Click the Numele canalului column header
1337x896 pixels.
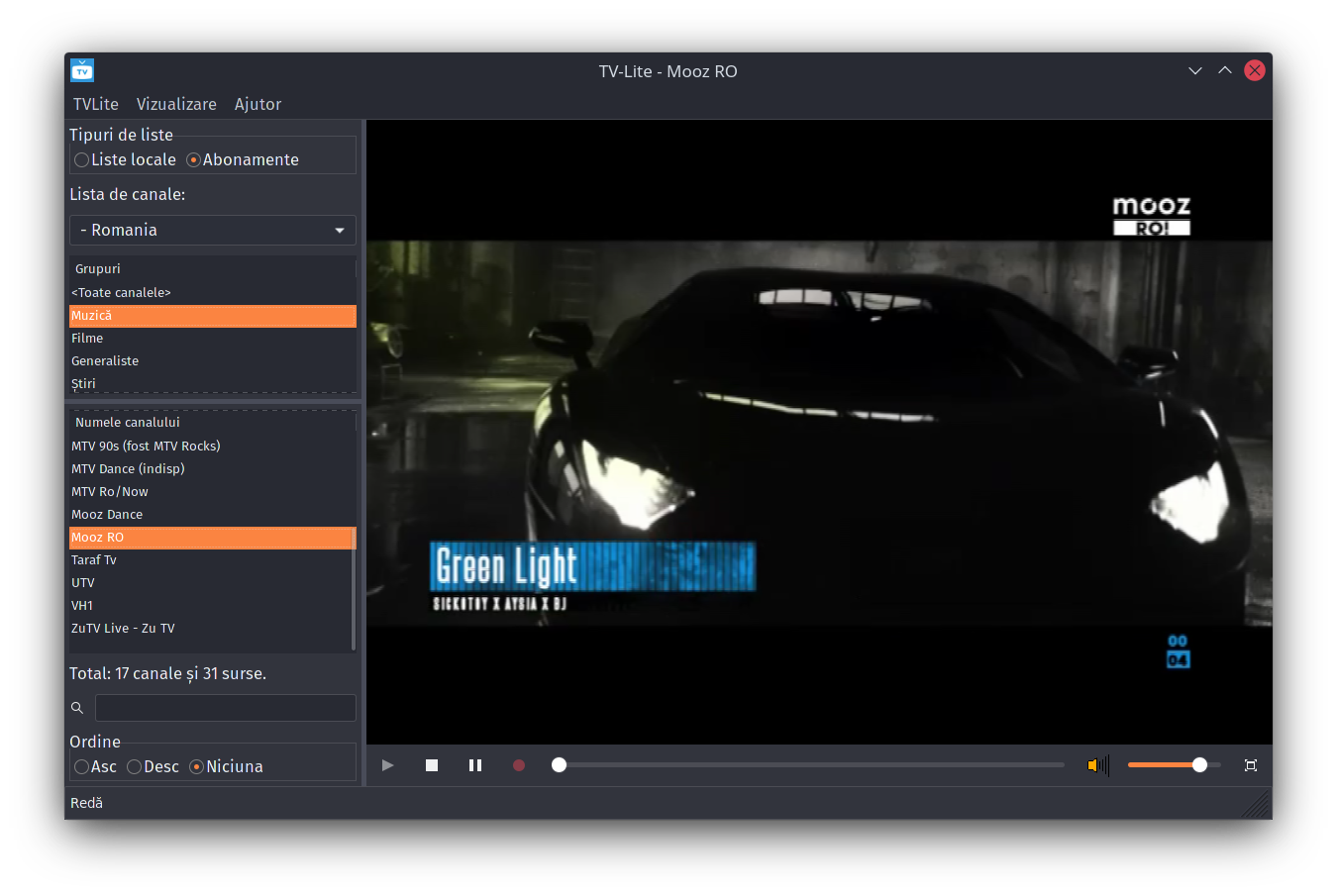click(213, 422)
